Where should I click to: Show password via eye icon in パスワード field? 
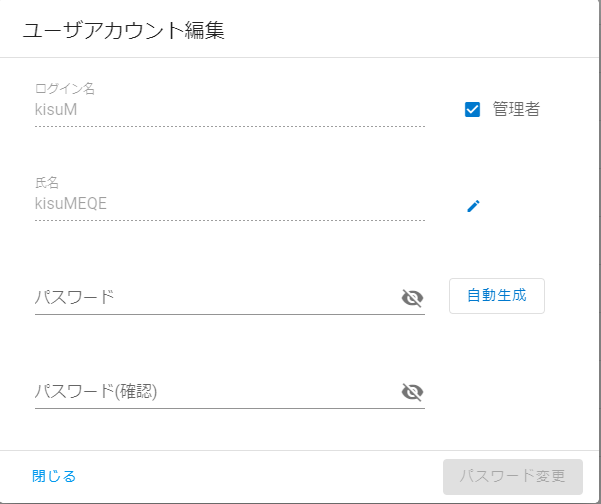point(412,298)
